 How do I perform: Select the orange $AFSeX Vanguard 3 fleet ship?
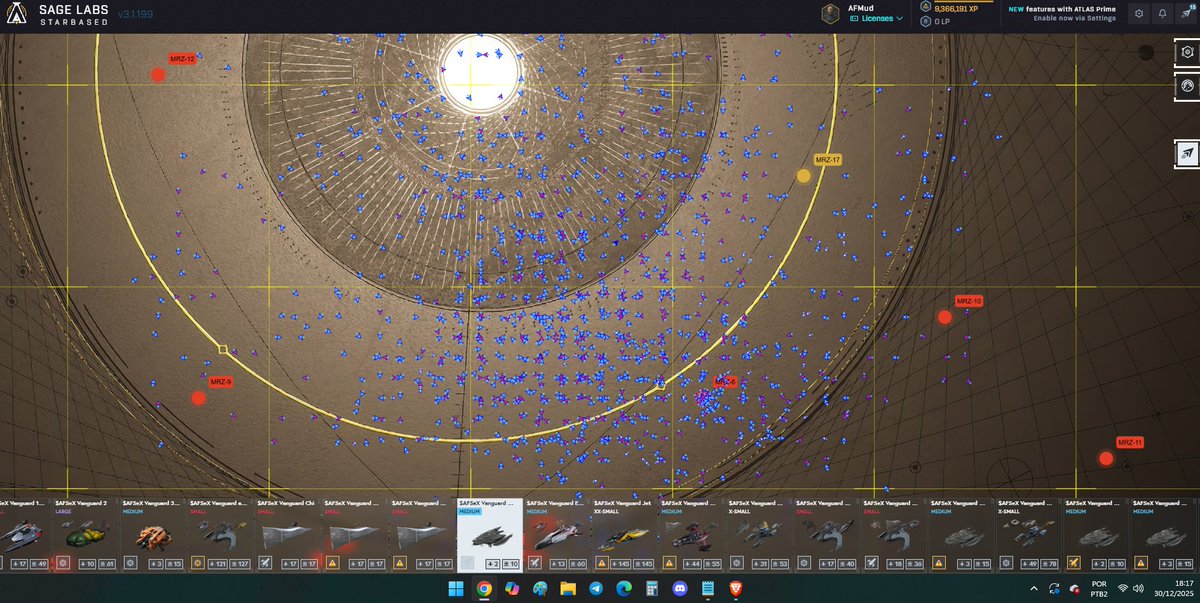(x=153, y=537)
